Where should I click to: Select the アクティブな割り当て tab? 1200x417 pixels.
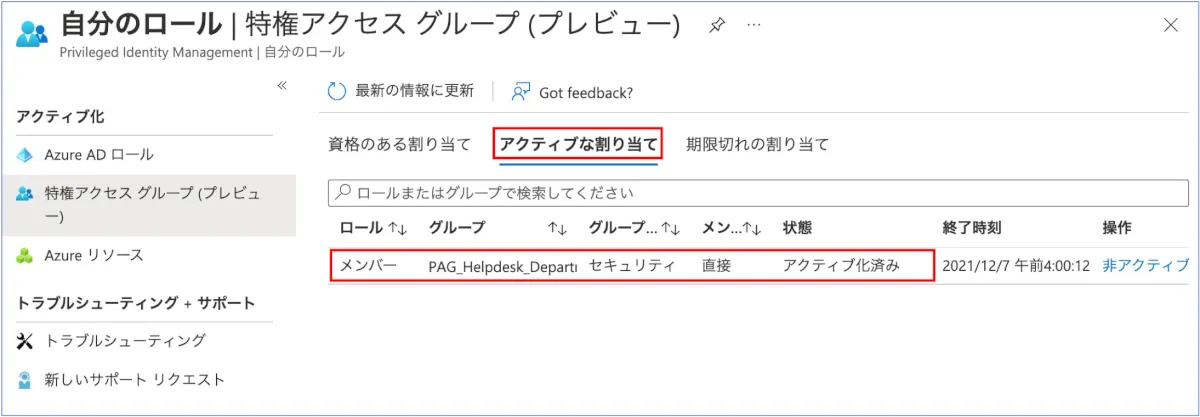point(579,144)
